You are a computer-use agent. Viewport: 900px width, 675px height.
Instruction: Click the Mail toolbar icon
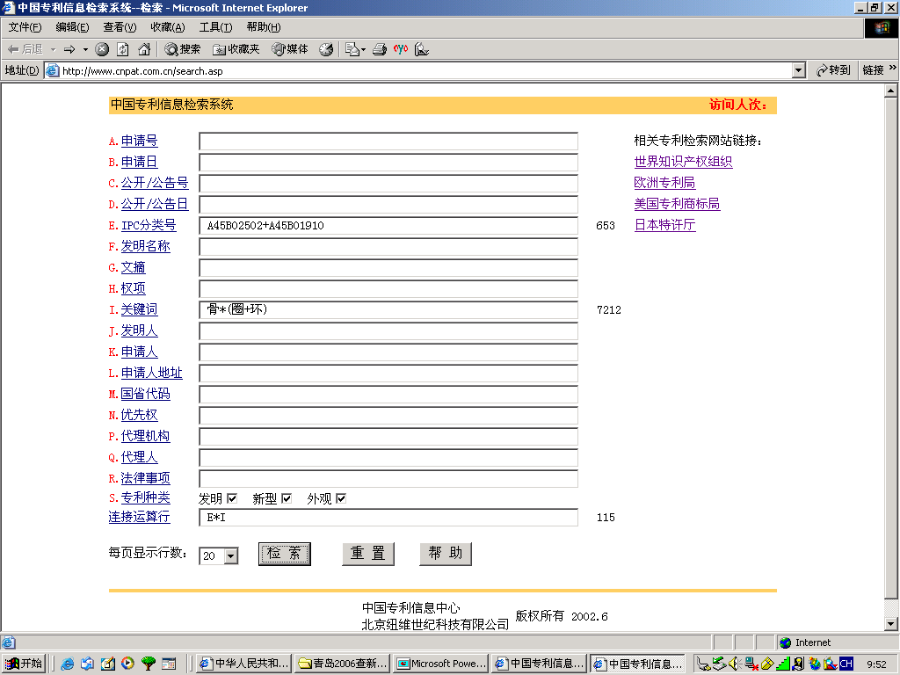coord(352,49)
